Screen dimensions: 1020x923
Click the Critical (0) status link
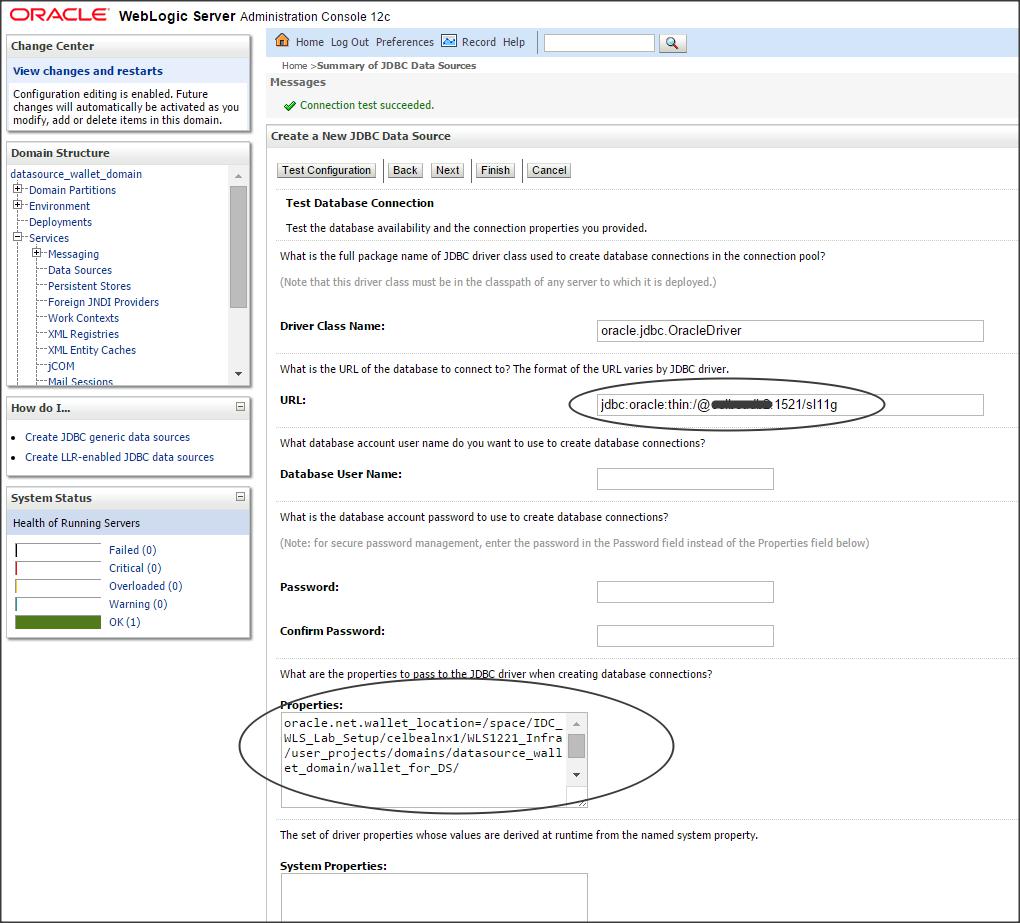(135, 568)
